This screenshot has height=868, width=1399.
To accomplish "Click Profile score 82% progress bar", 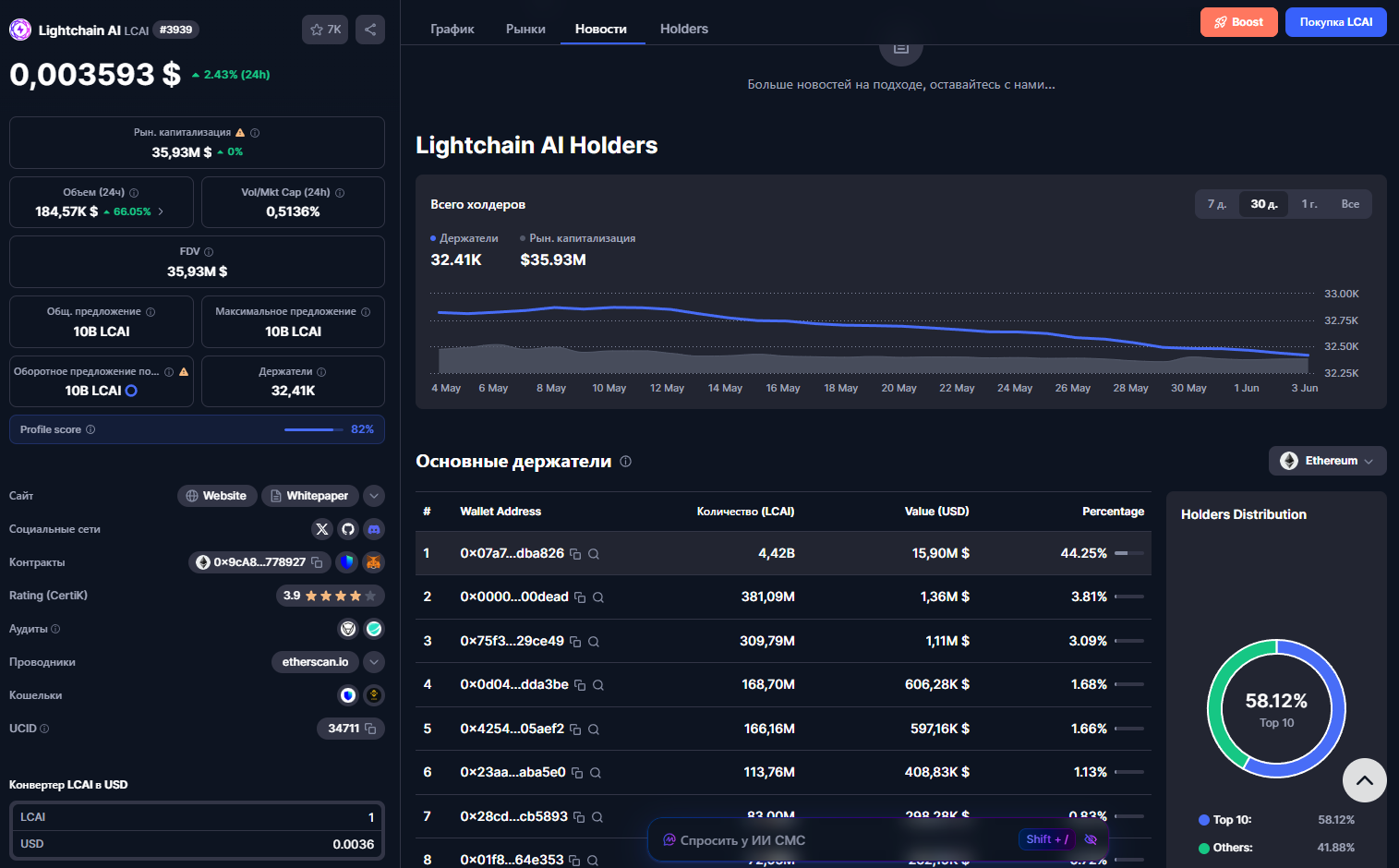I will tap(314, 429).
